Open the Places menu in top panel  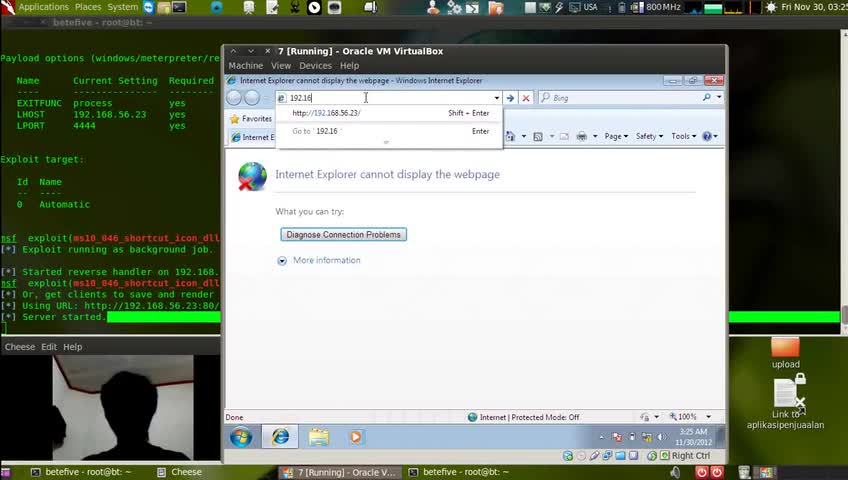point(88,7)
